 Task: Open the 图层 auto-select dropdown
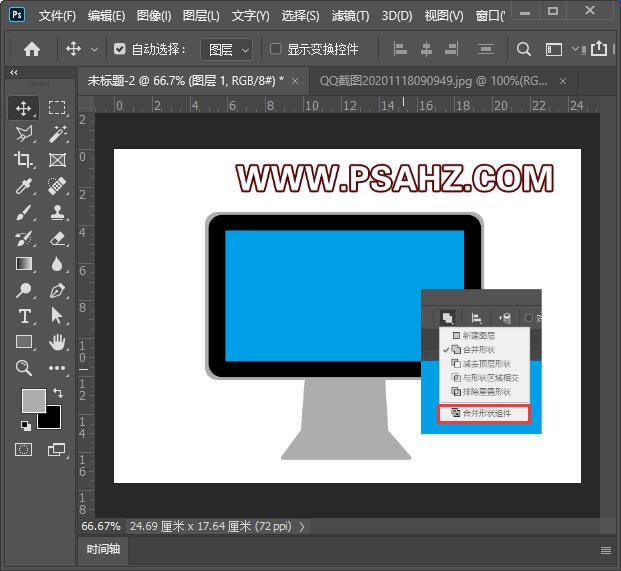(x=227, y=50)
